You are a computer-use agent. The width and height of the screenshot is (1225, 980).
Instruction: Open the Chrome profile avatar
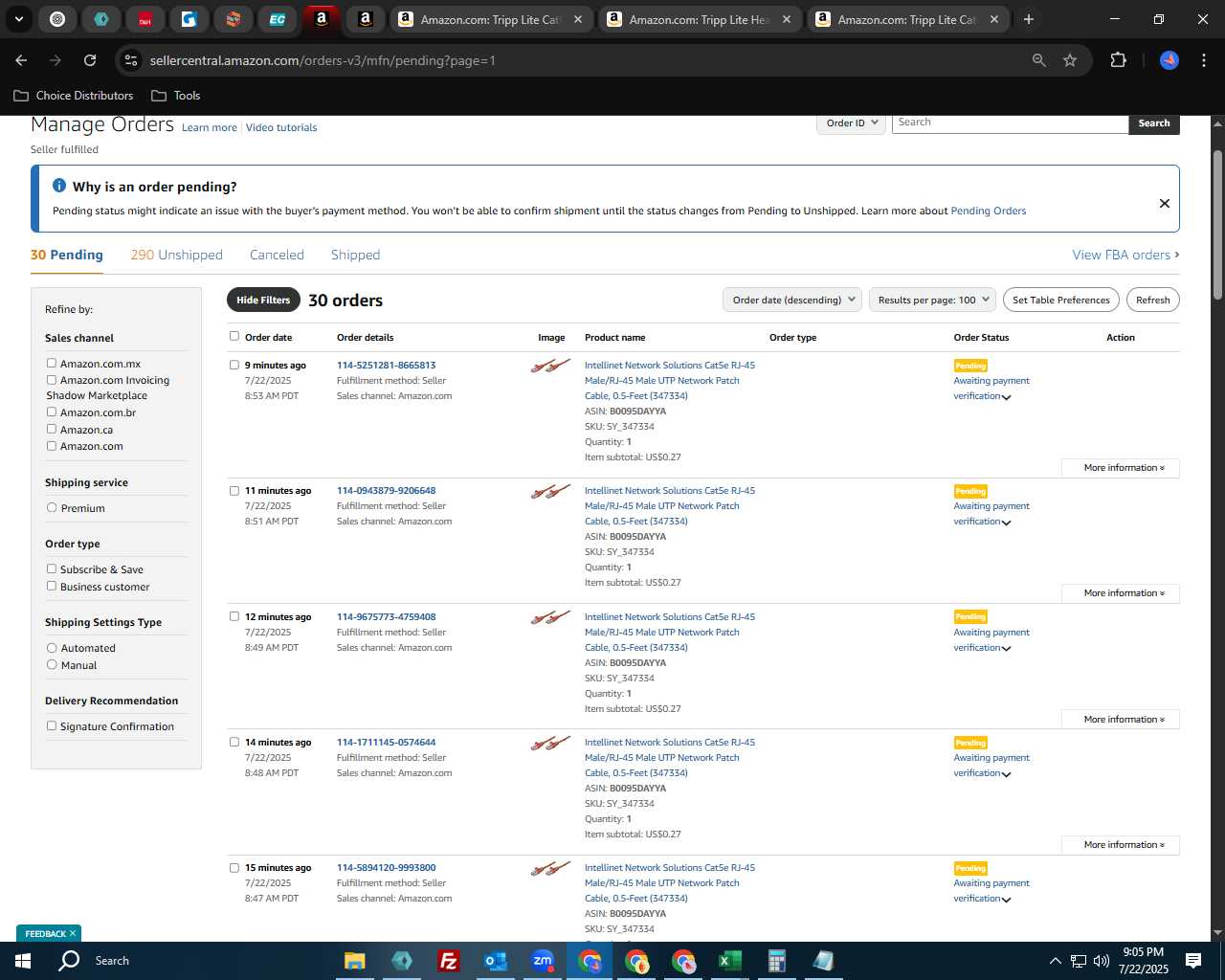(1169, 60)
